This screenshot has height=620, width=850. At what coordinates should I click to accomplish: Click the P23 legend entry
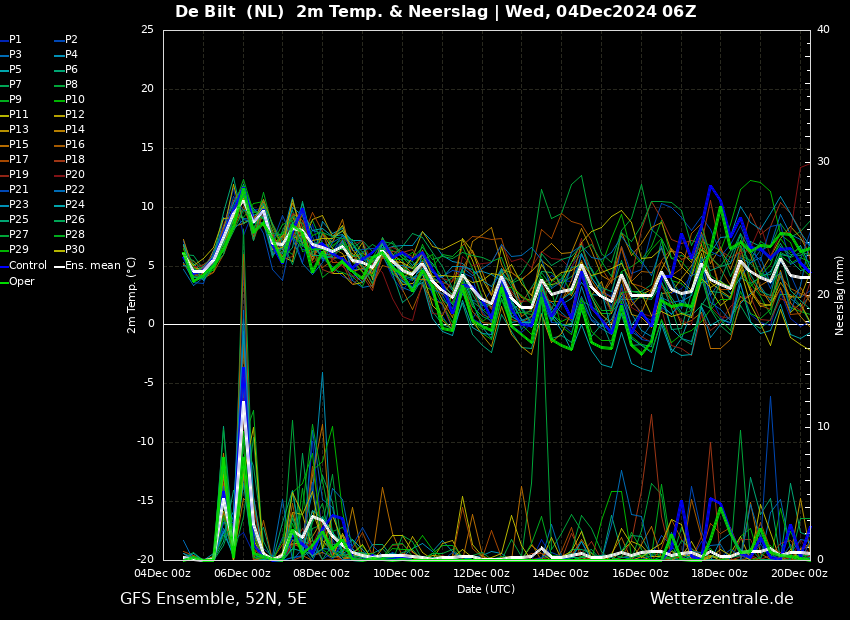point(19,205)
